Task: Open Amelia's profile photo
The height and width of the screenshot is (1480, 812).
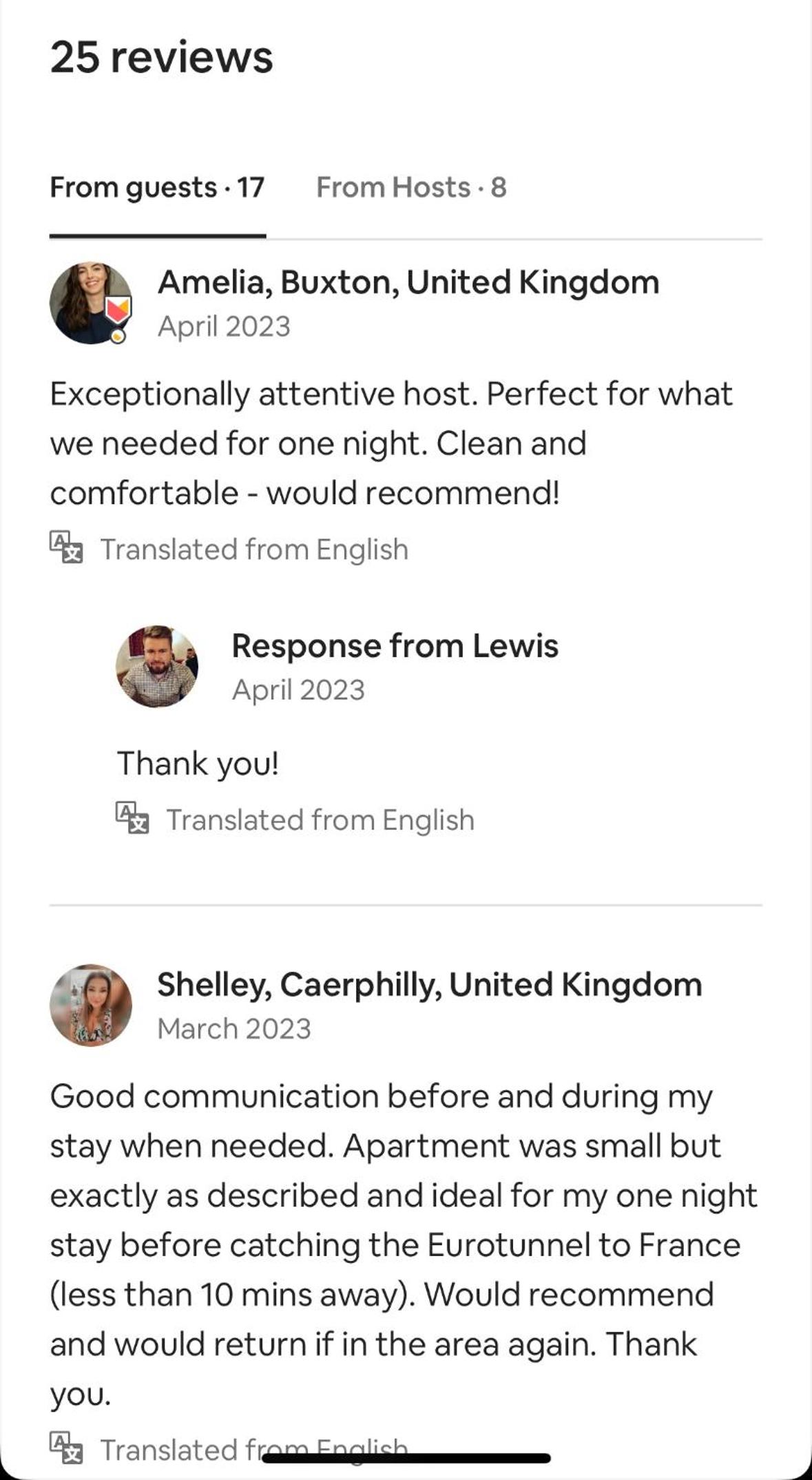Action: (90, 303)
